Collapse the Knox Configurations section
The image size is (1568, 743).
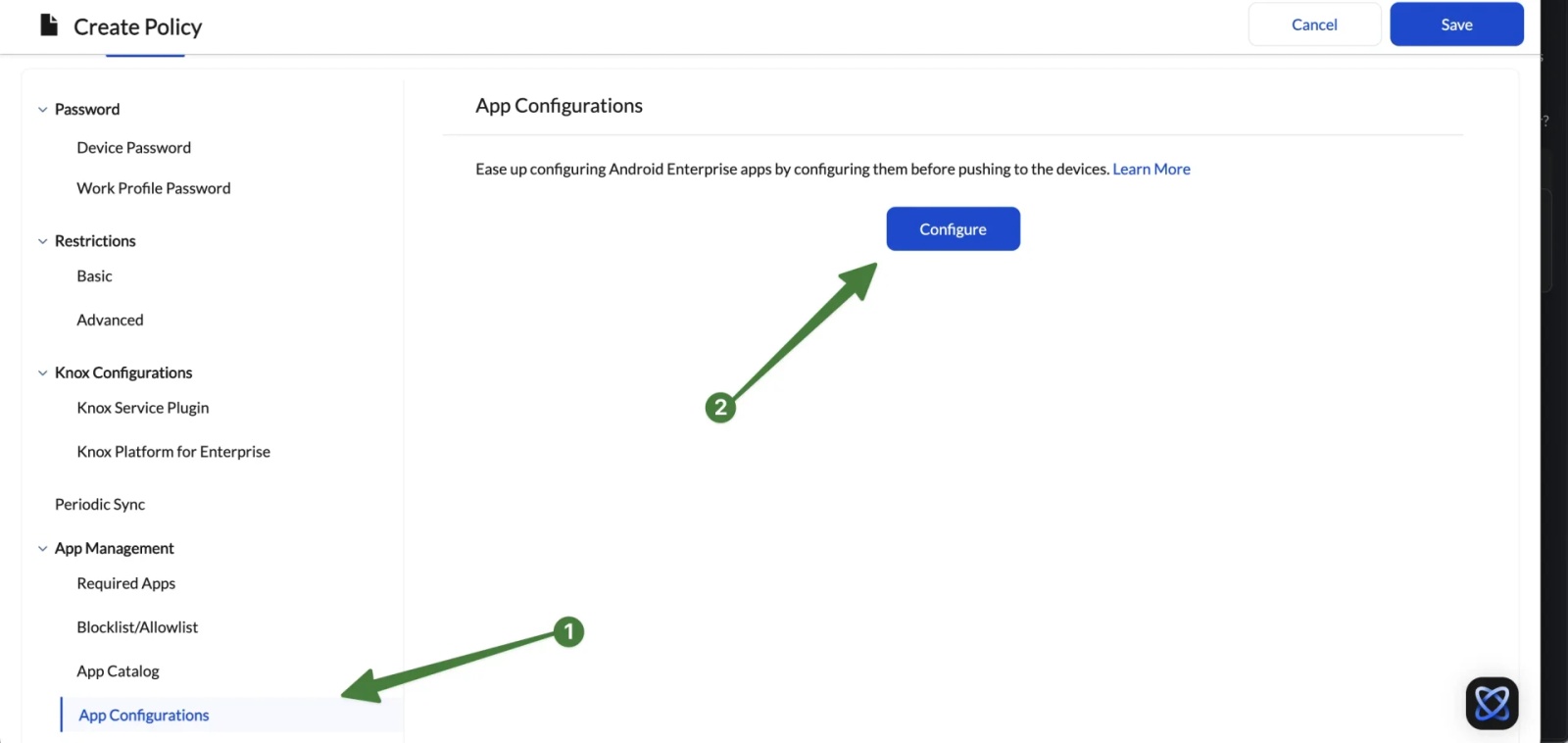(42, 372)
